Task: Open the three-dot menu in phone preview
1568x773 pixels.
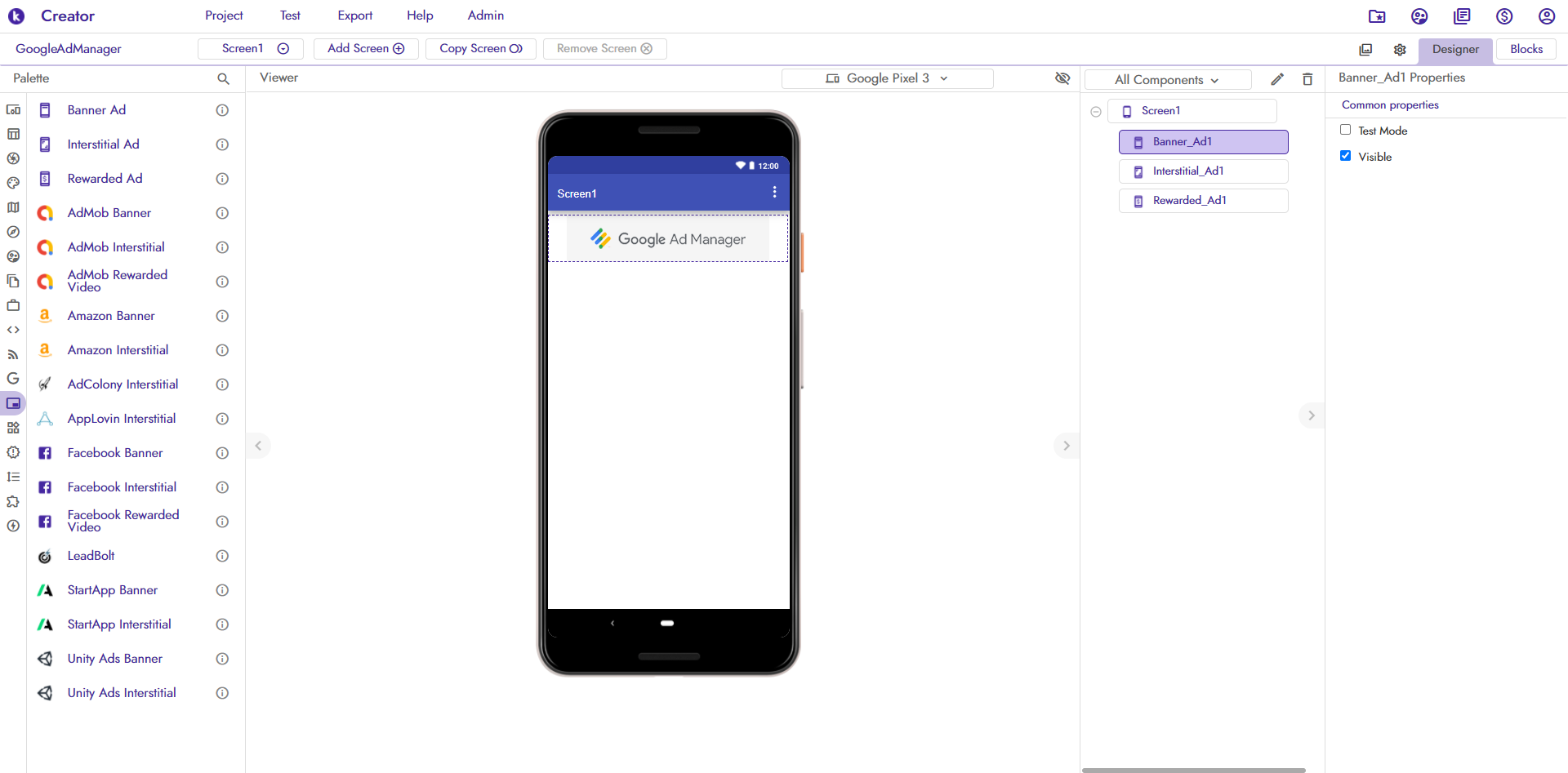Action: [x=774, y=193]
